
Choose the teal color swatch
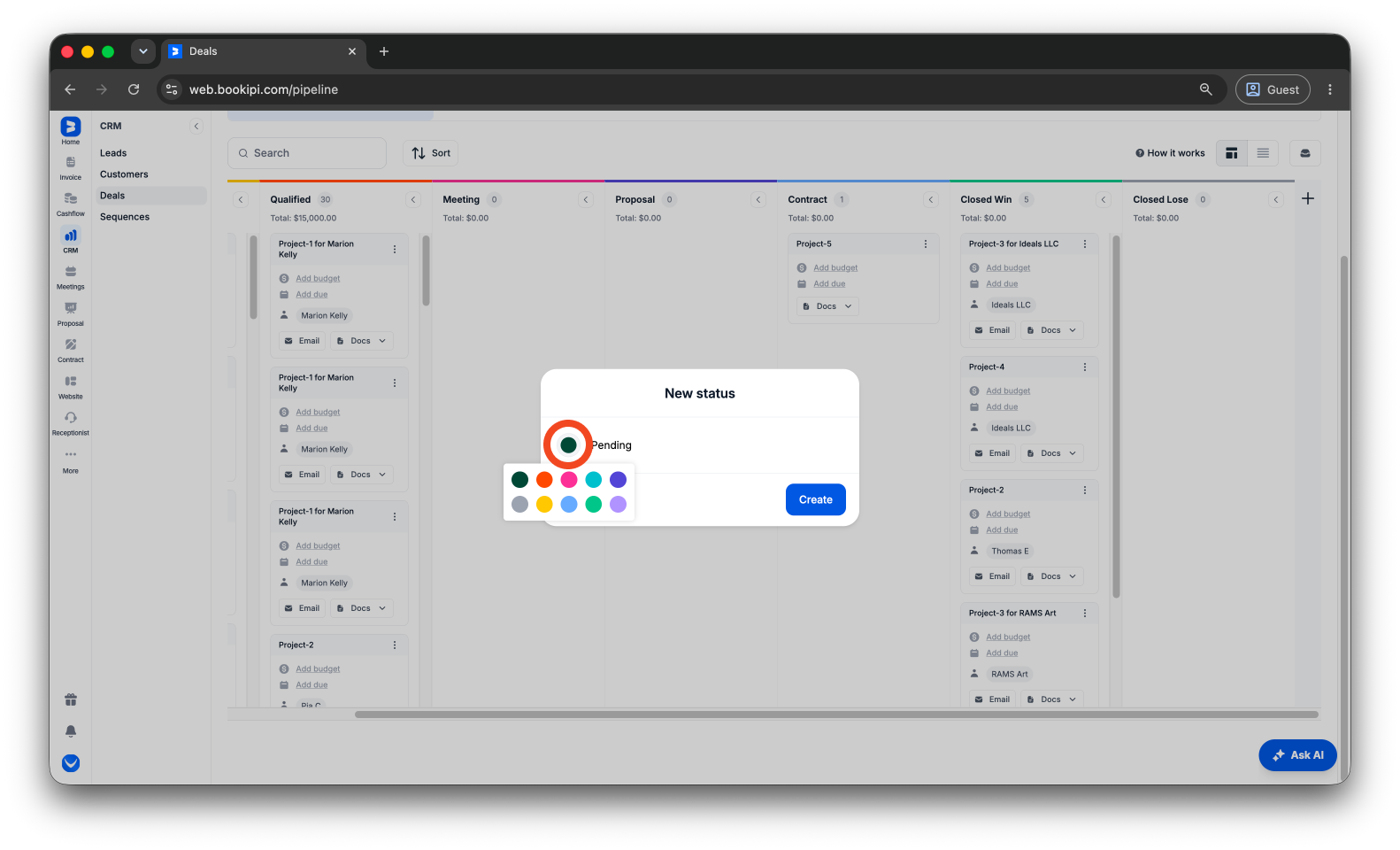(594, 479)
